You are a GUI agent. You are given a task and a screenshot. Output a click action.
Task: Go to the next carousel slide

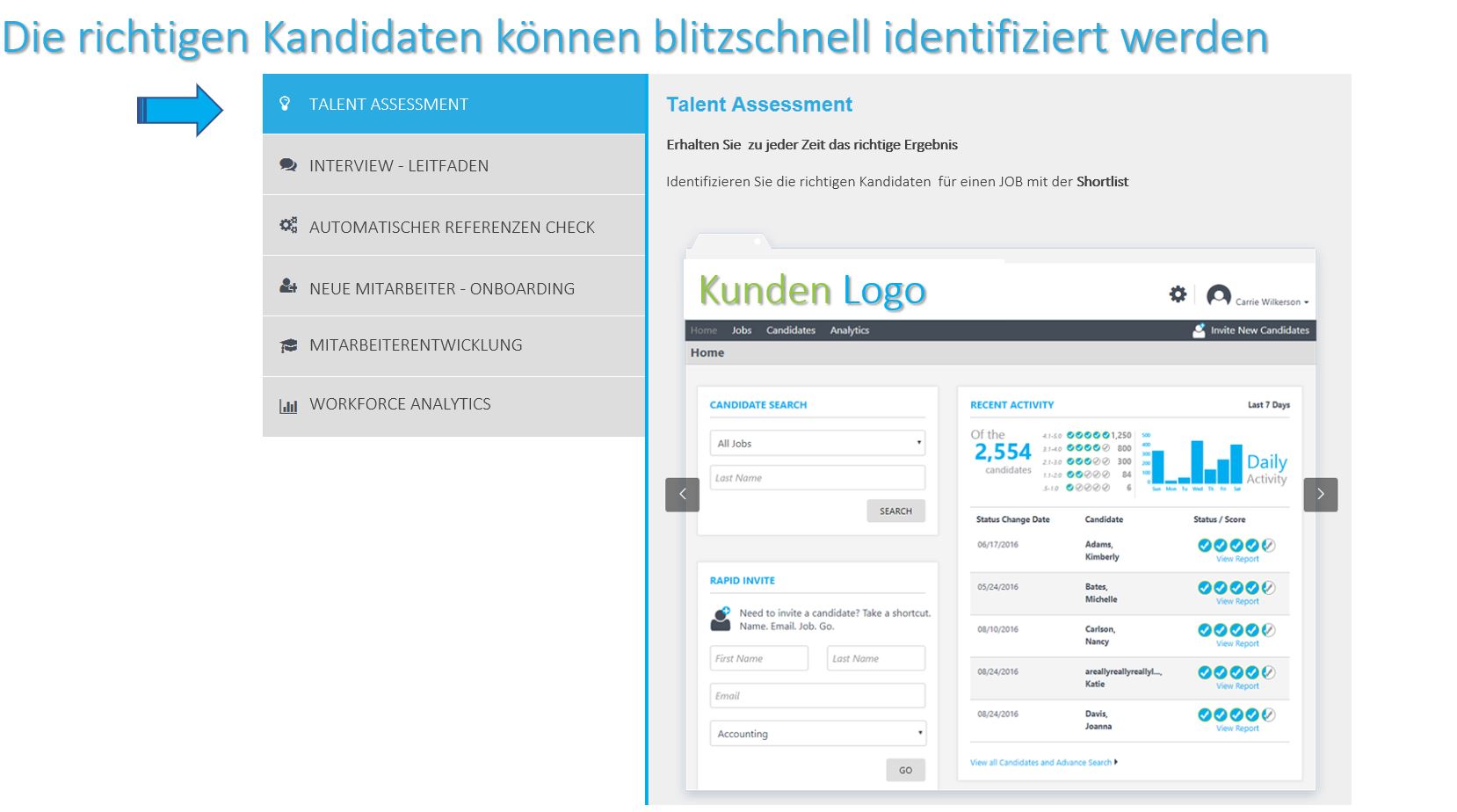1321,494
